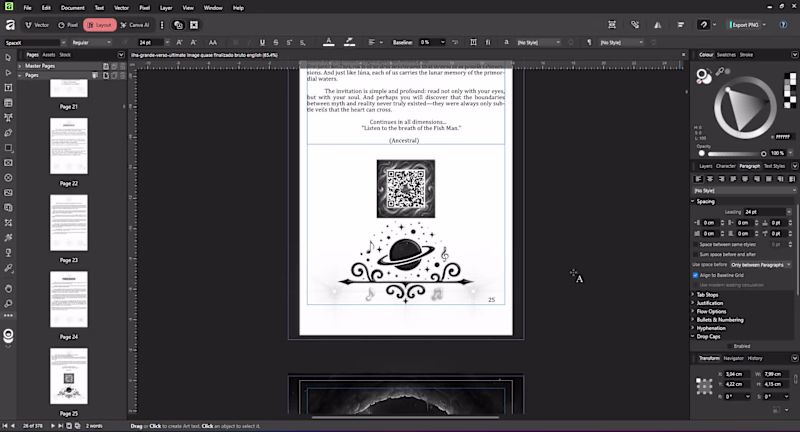Image resolution: width=800 pixels, height=432 pixels.
Task: Switch to Canva AI mode
Action: 135,25
